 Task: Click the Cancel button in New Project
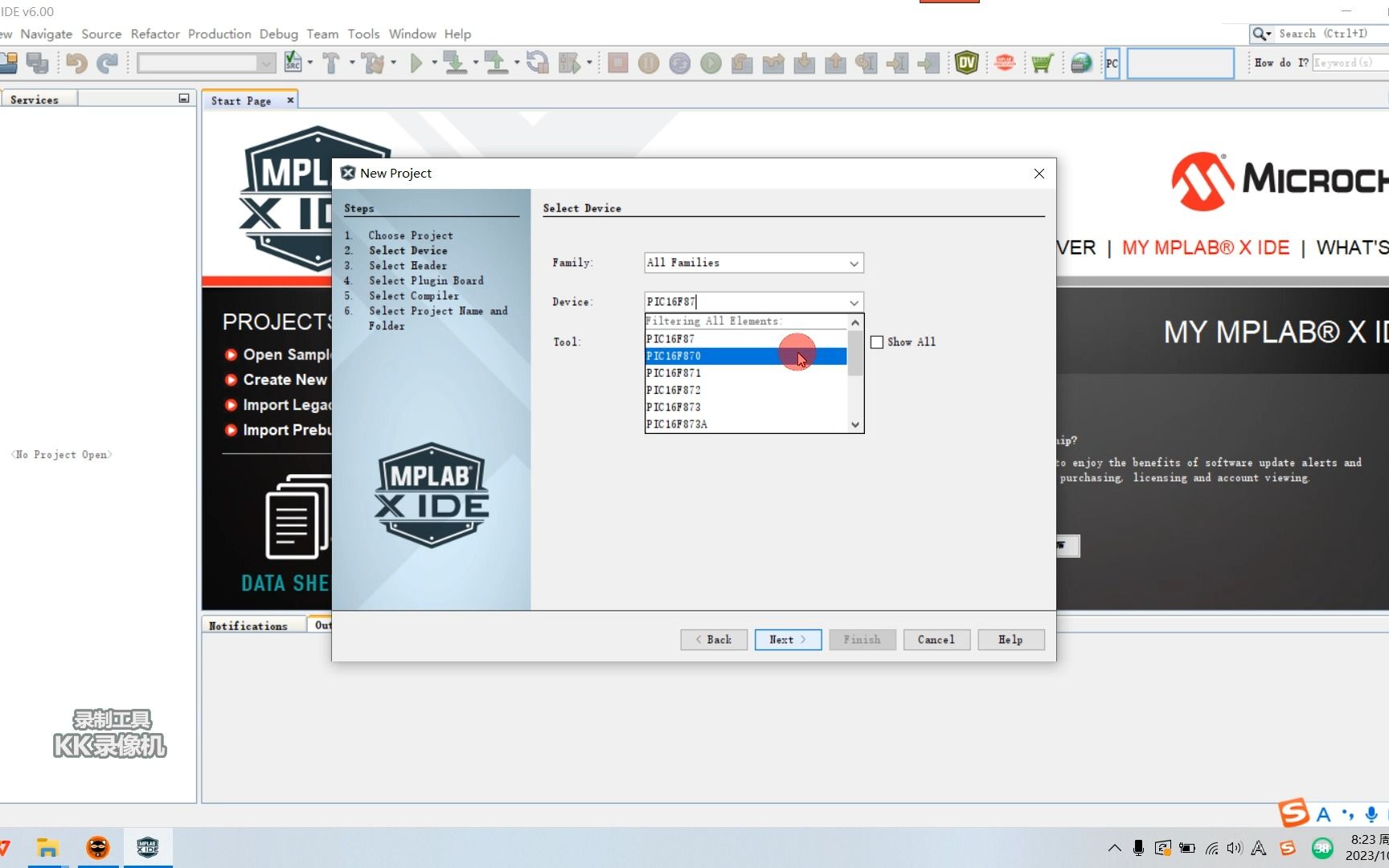pyautogui.click(x=936, y=640)
